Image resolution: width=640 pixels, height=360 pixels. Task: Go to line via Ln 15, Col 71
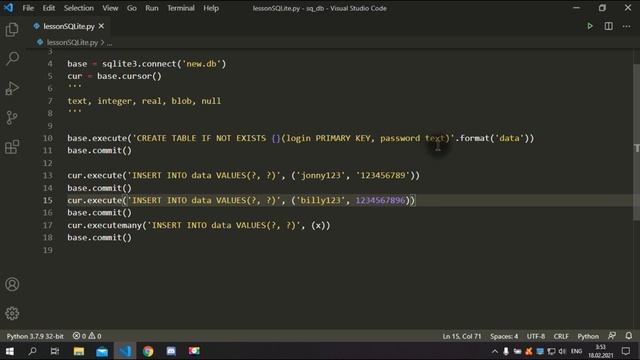(462, 336)
